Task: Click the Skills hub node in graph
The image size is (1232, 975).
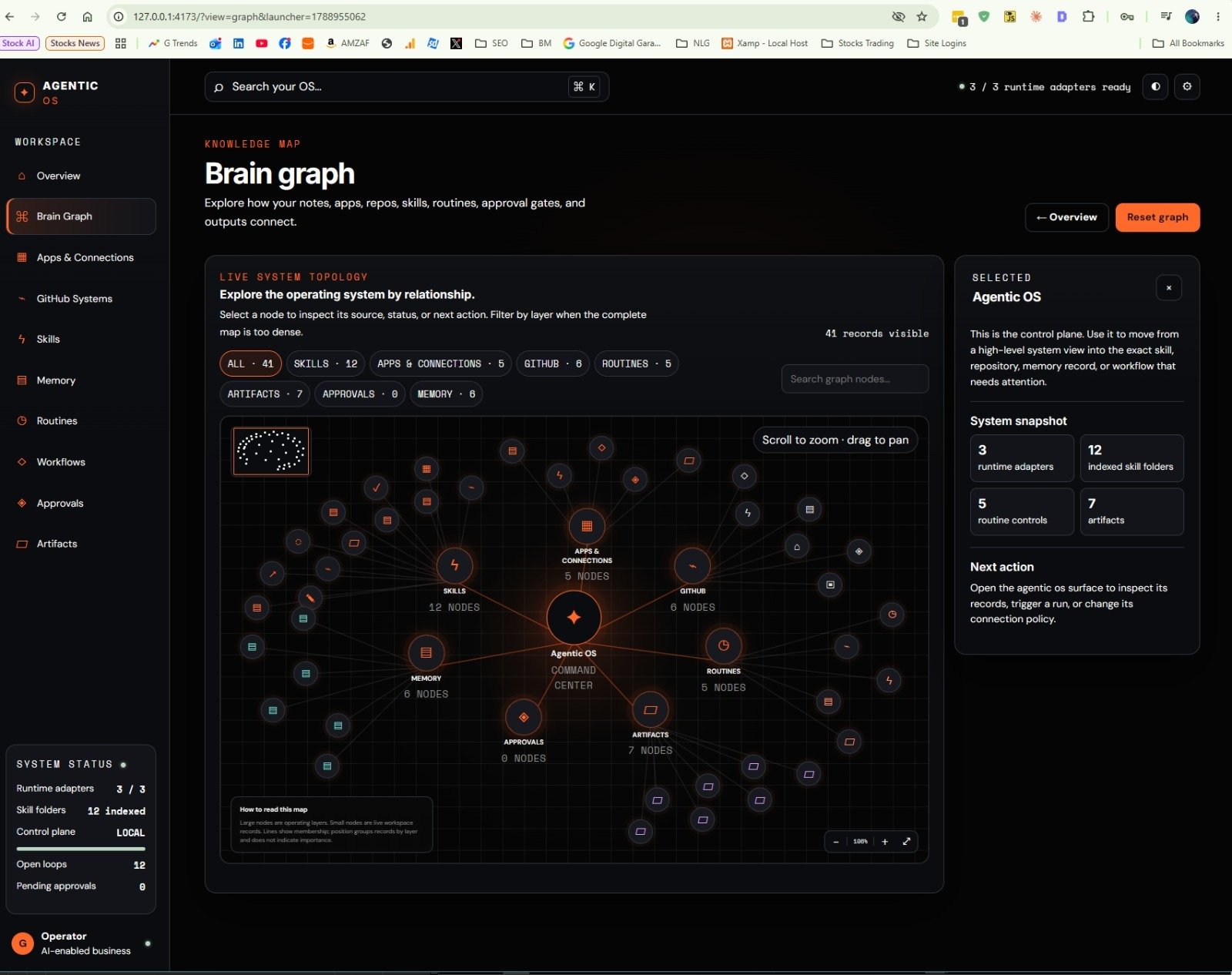Action: 454,565
